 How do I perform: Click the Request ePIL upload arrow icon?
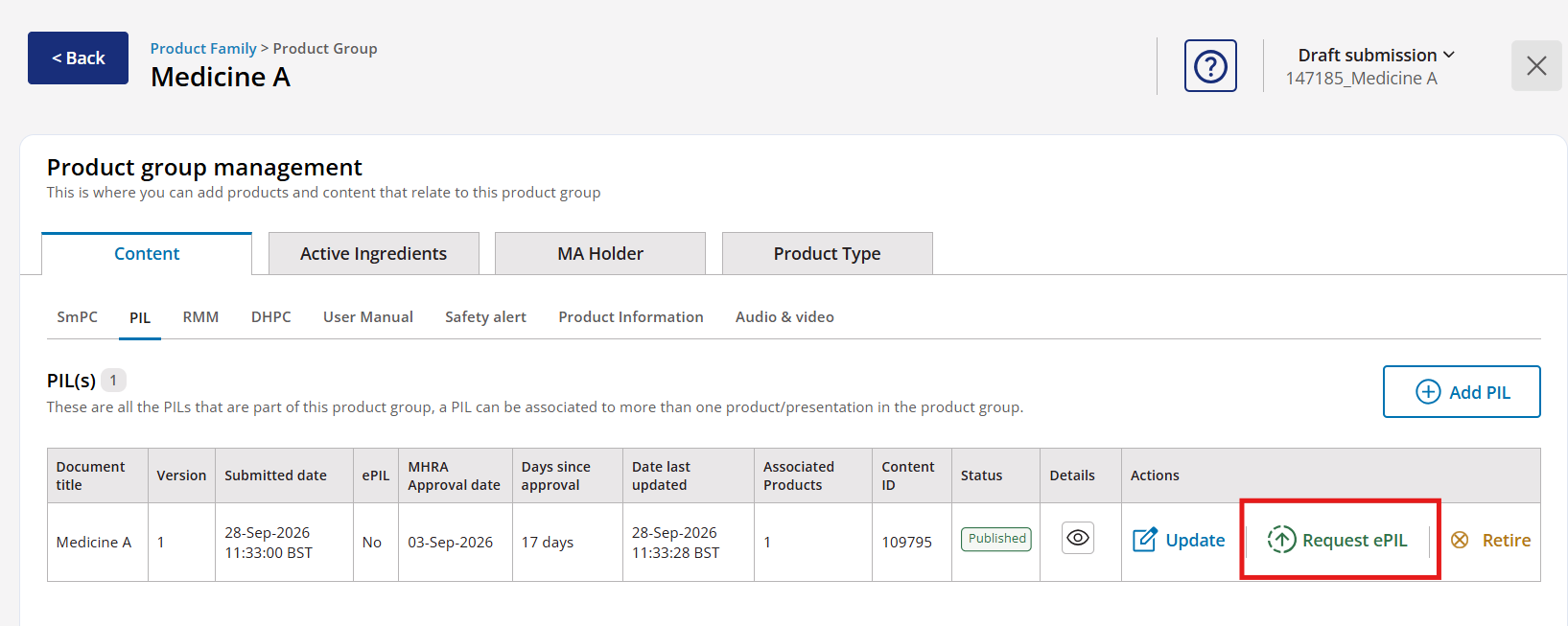(1281, 540)
